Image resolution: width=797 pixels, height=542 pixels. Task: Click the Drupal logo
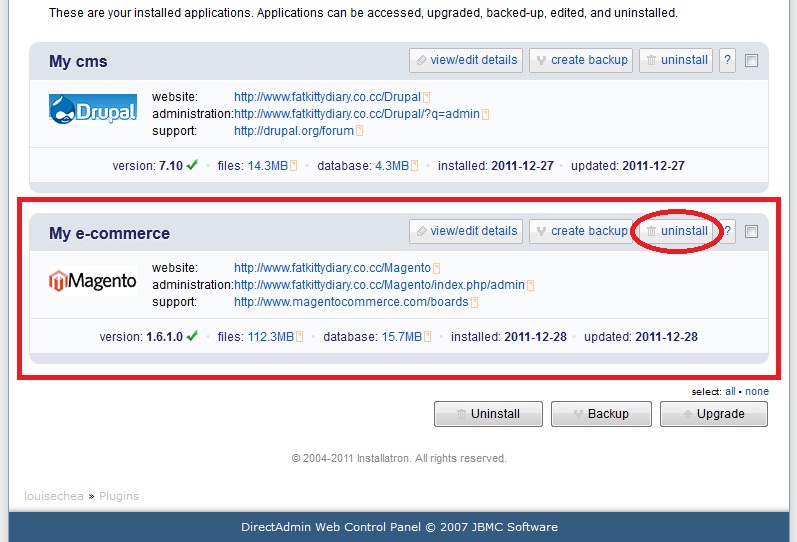pos(93,109)
